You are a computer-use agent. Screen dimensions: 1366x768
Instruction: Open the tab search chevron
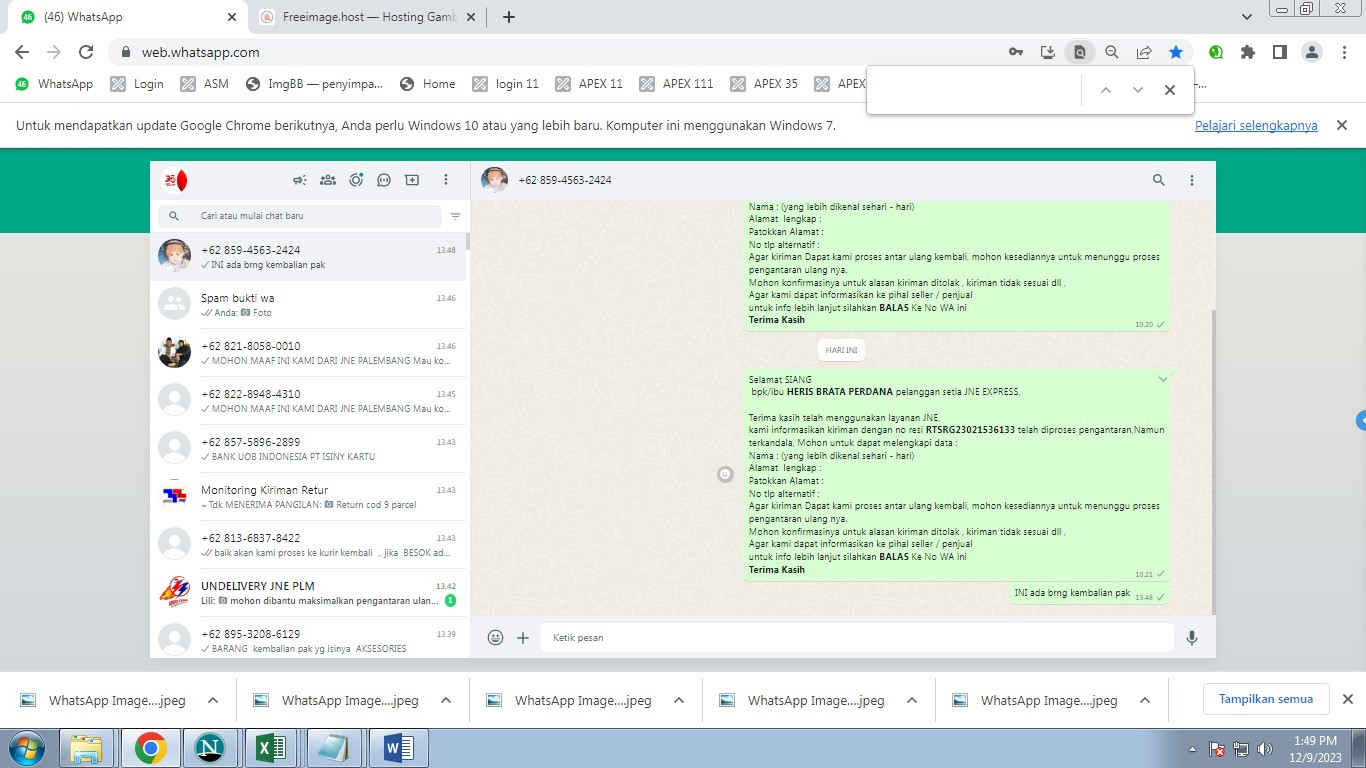click(1247, 17)
